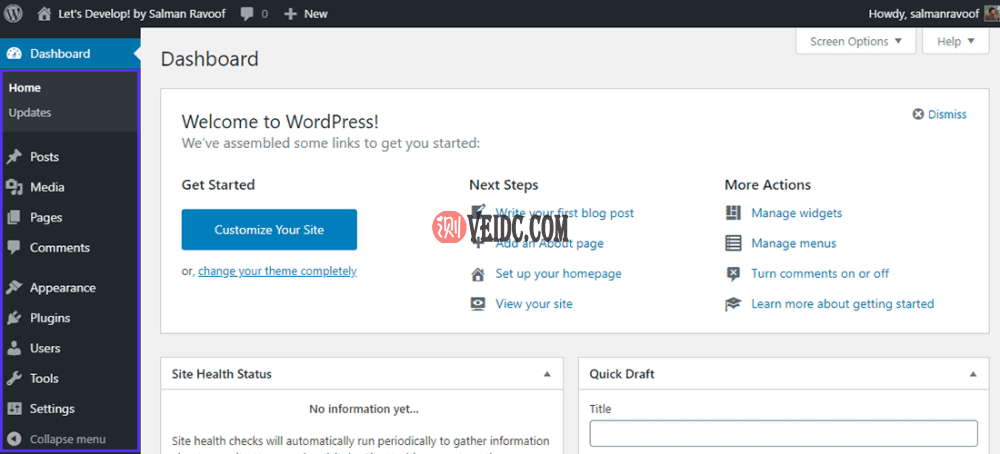Expand the Screen Options dropdown
Viewport: 1000px width, 454px height.
[855, 42]
